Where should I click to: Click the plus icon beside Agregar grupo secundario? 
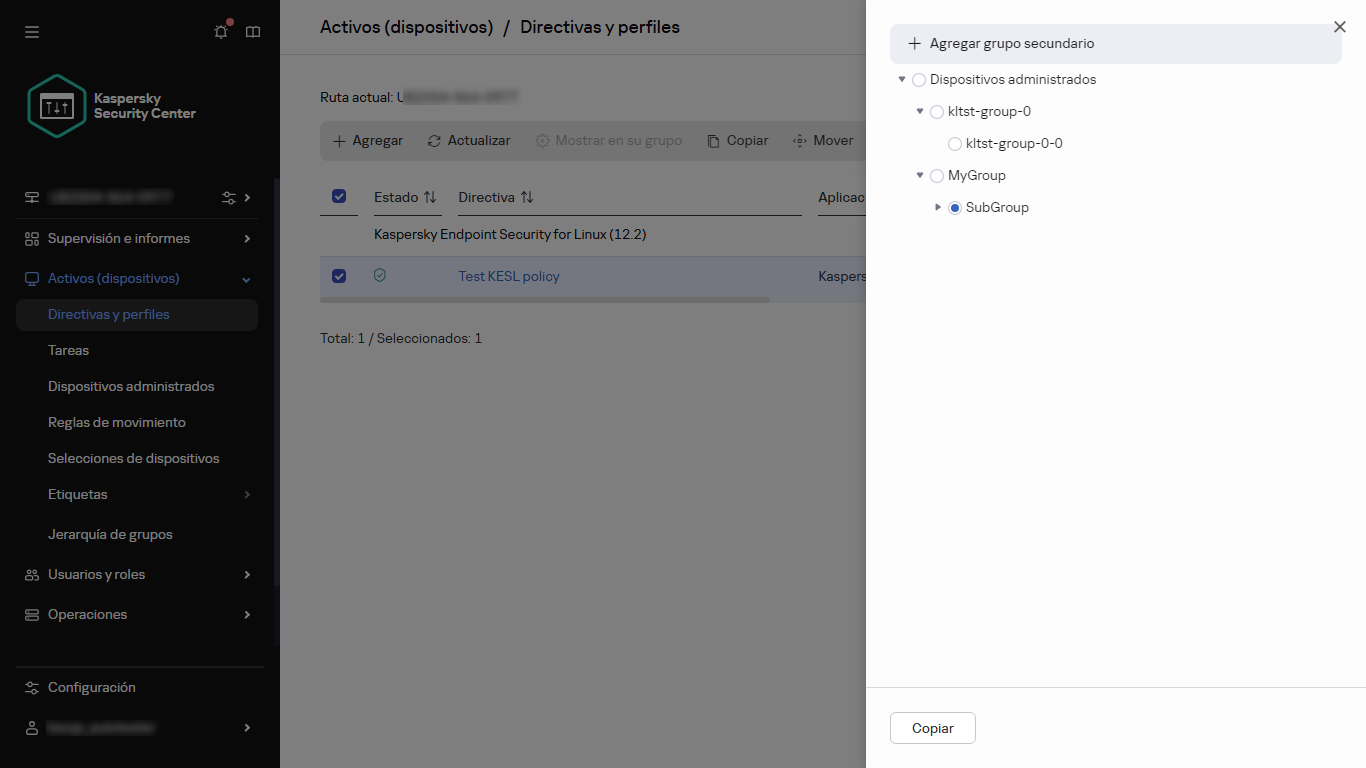click(914, 44)
